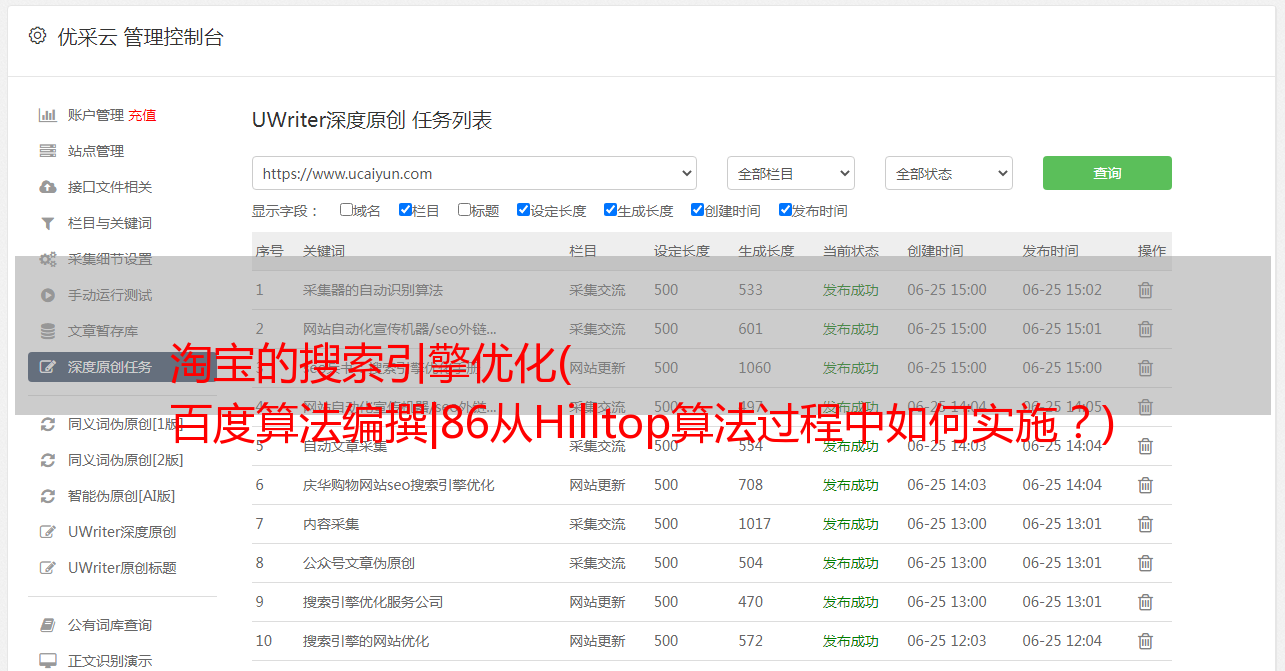
Task: Click 发布成功 status in 内容采集 row
Action: [x=851, y=524]
